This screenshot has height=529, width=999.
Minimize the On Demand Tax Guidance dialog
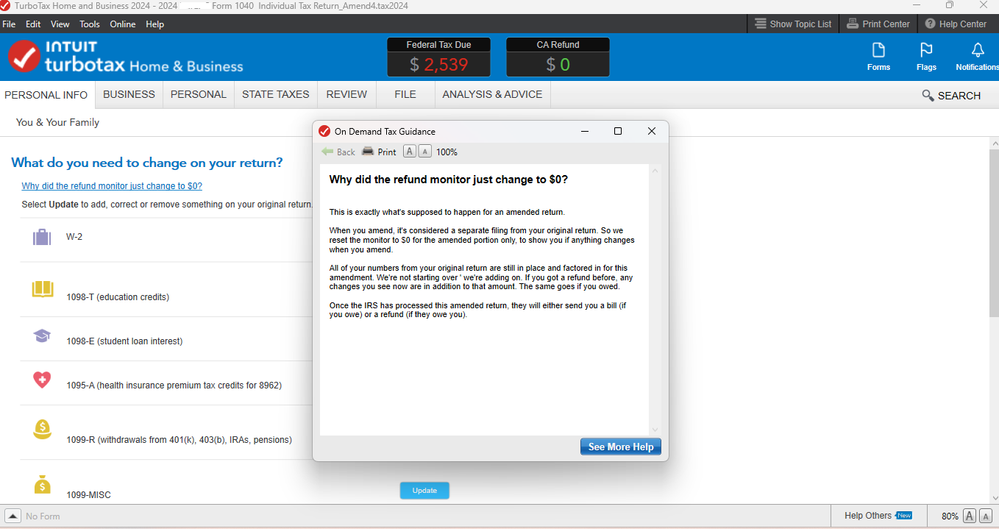[x=584, y=131]
